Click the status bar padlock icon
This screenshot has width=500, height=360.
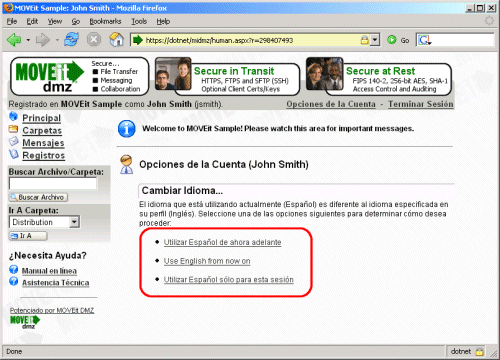click(480, 351)
